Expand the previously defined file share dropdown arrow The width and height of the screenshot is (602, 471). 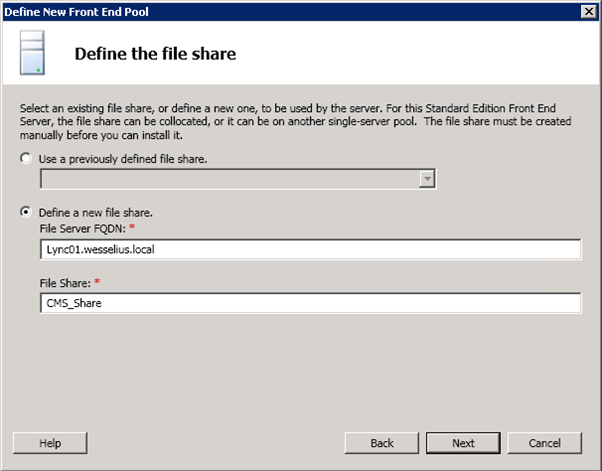(428, 178)
